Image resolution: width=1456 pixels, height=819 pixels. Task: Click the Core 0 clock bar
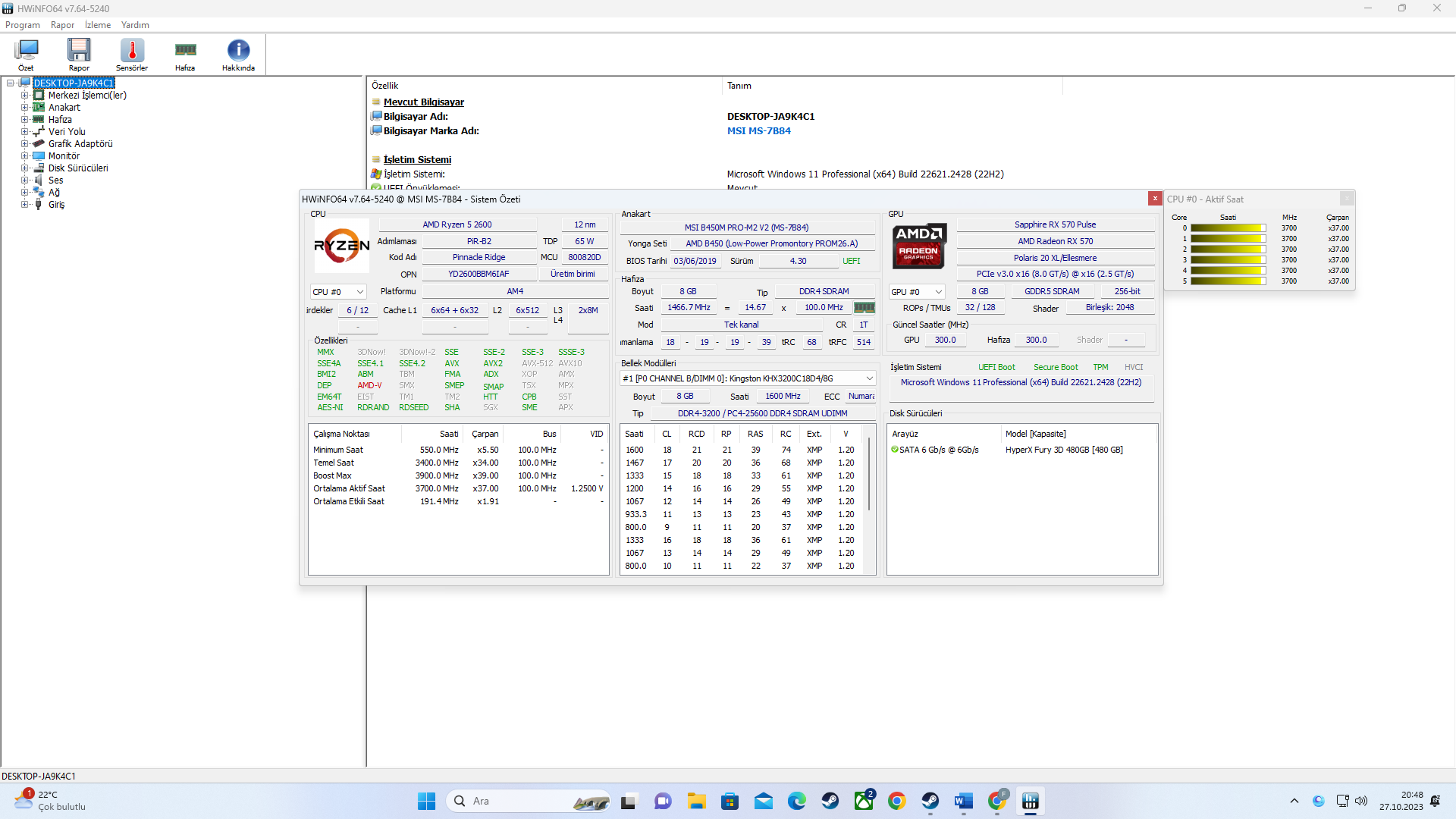1228,228
